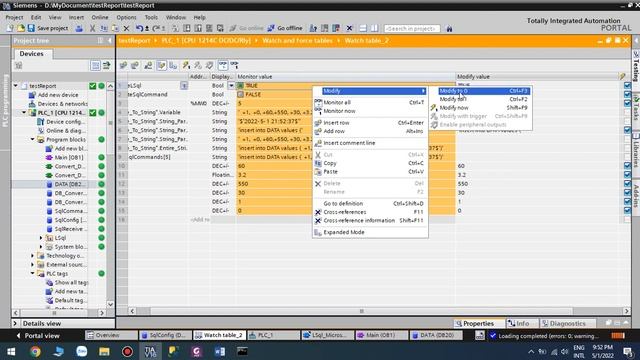Click the Open project icon
Image resolution: width=640 pixels, height=360 pixels.
(20, 28)
